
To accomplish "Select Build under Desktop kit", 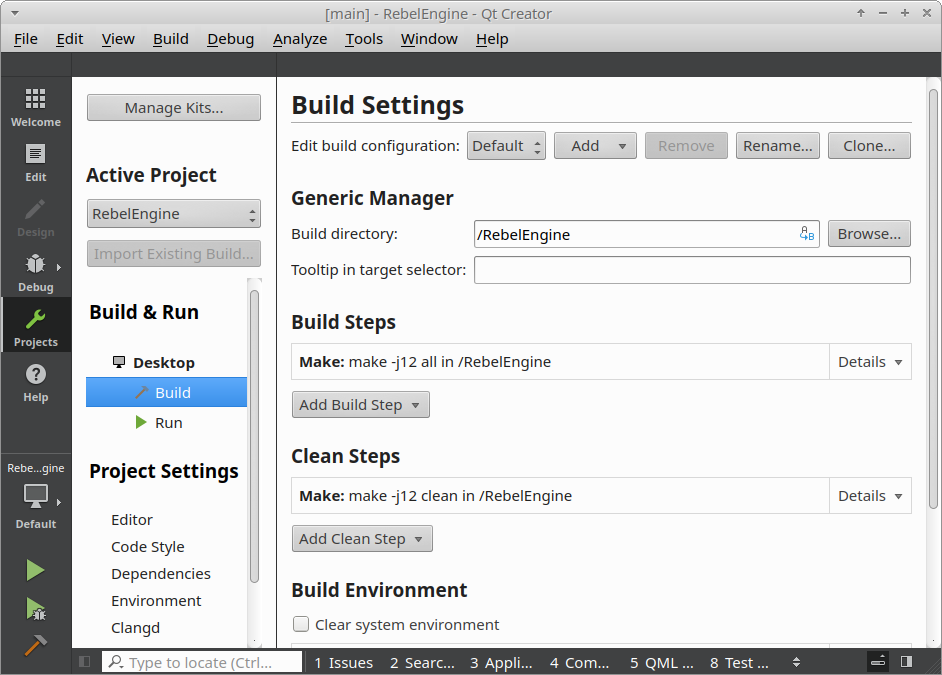I will tap(166, 392).
